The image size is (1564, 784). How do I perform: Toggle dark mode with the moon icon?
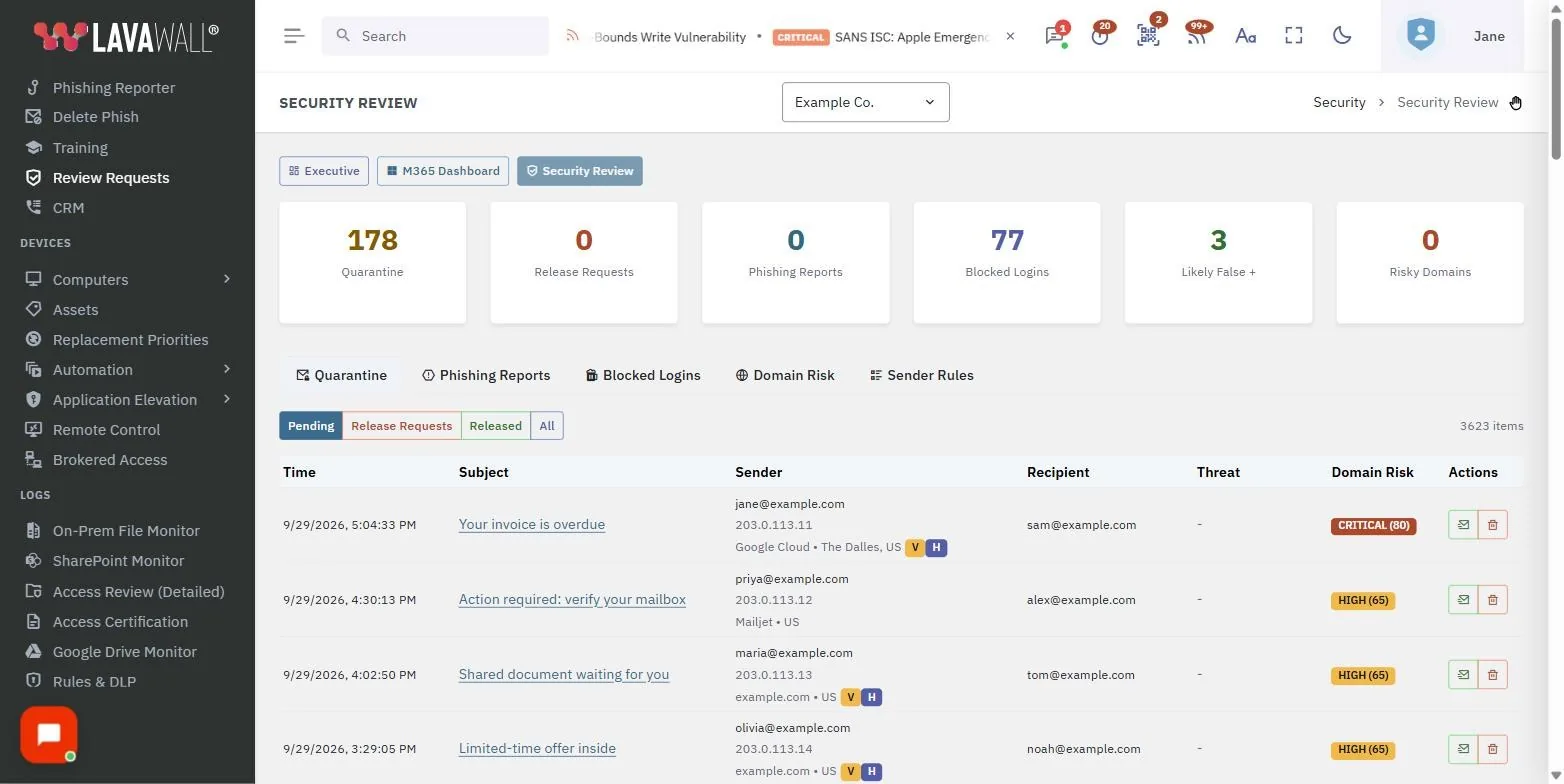1342,36
